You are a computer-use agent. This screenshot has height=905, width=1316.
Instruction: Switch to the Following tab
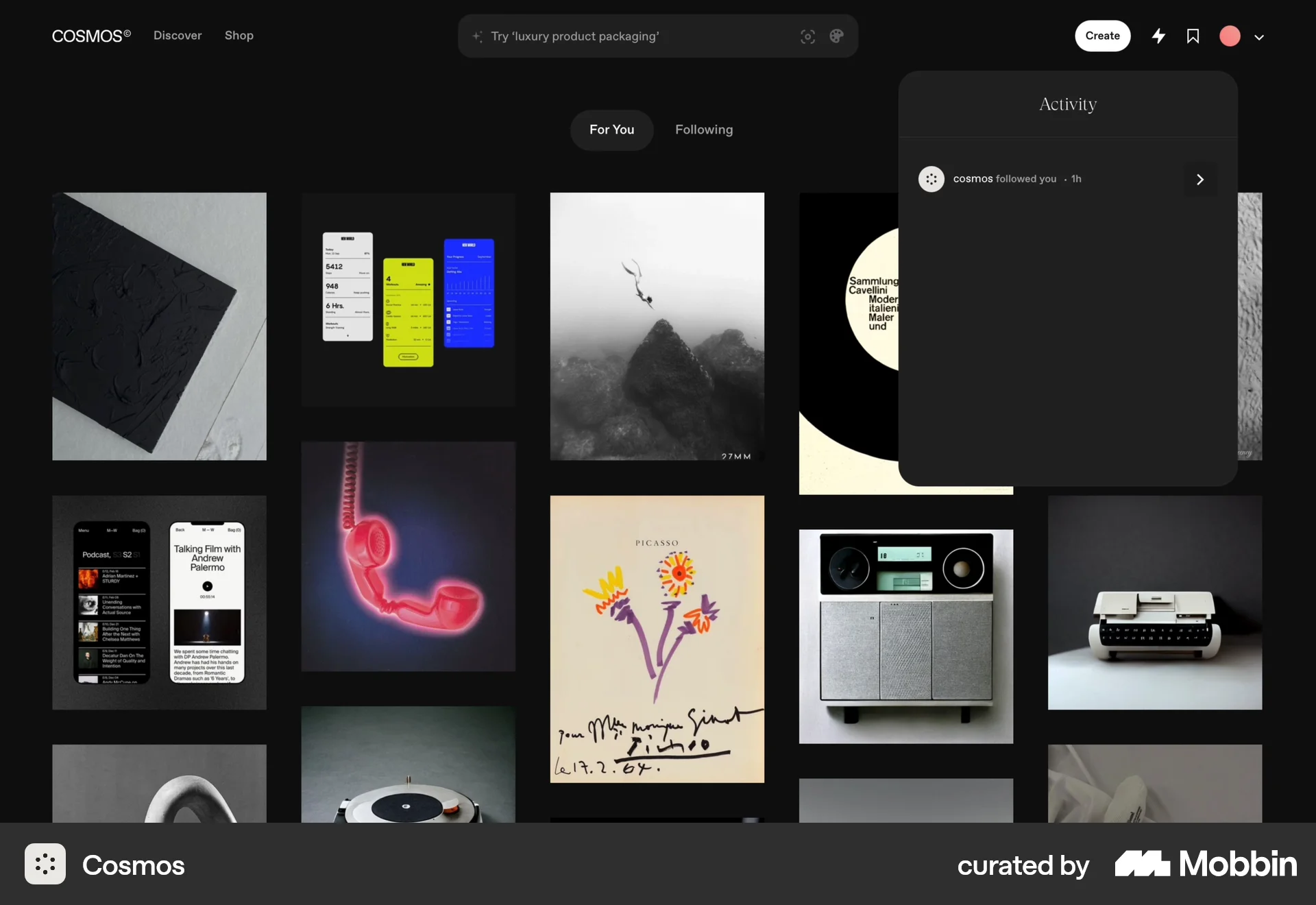703,130
